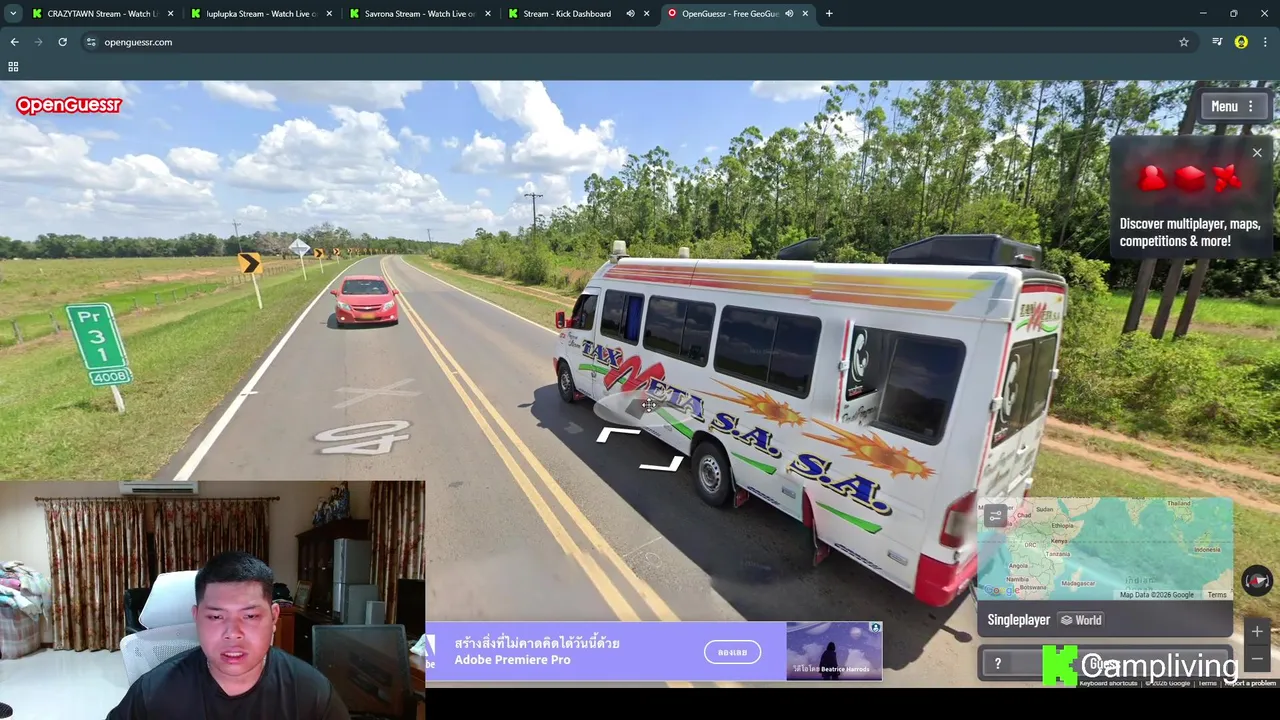
Task: Click the site information icon
Action: coord(91,42)
